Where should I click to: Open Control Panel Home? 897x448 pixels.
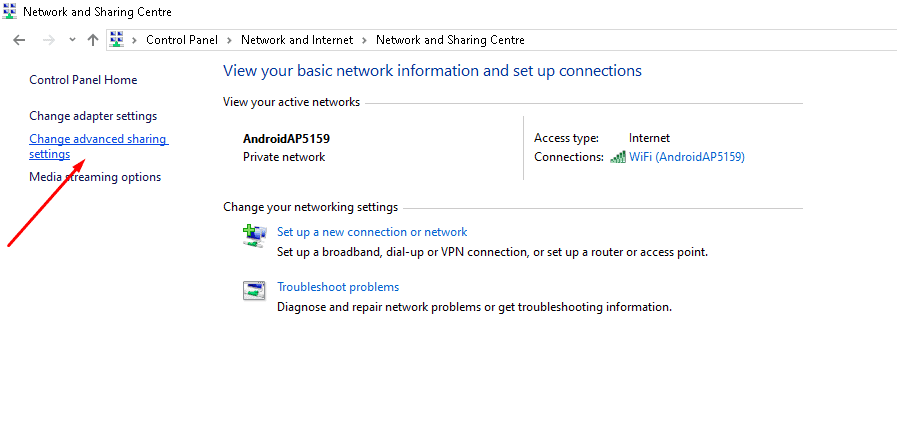click(x=83, y=80)
